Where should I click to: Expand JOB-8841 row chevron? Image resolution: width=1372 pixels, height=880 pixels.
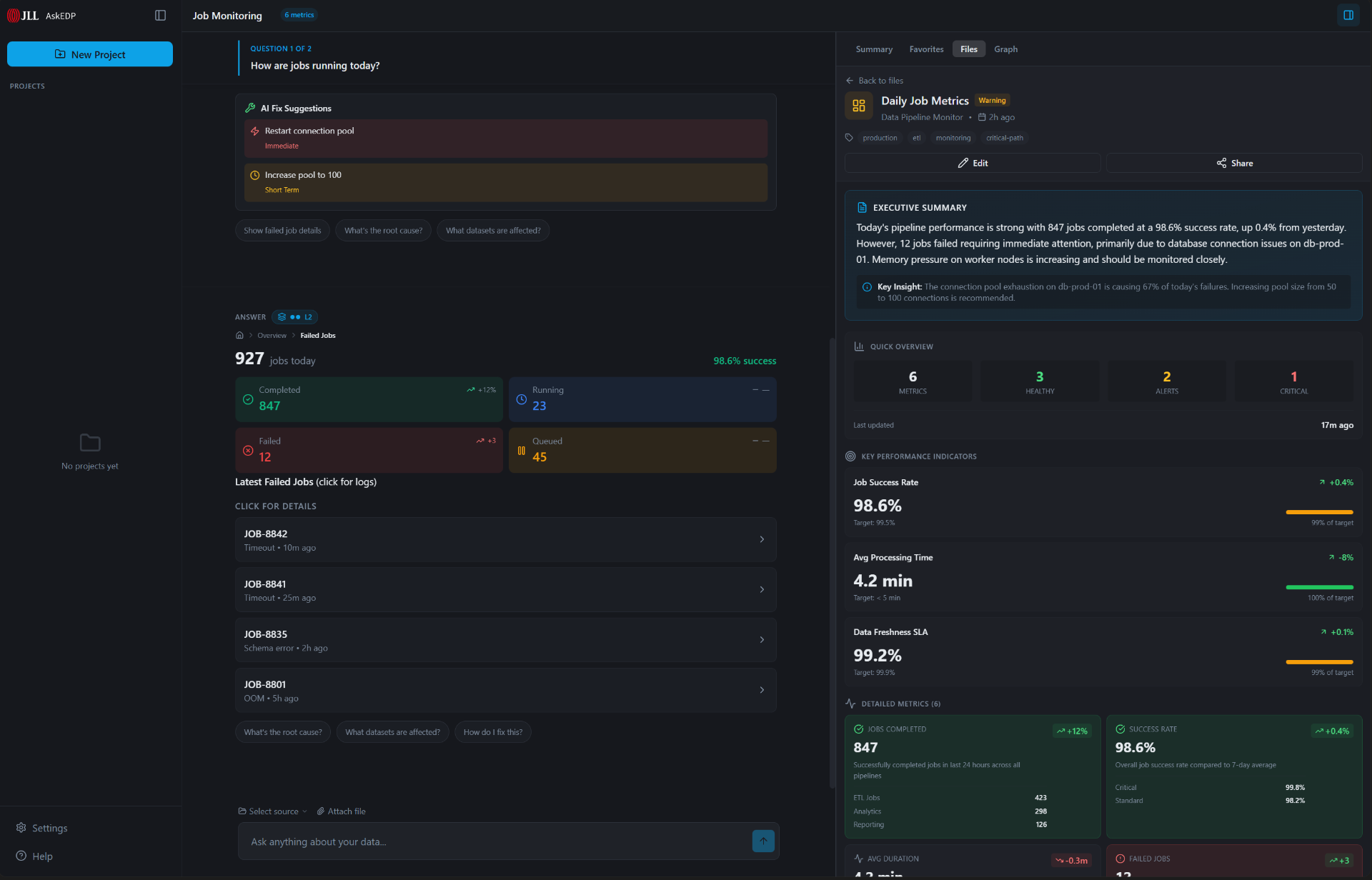(762, 589)
